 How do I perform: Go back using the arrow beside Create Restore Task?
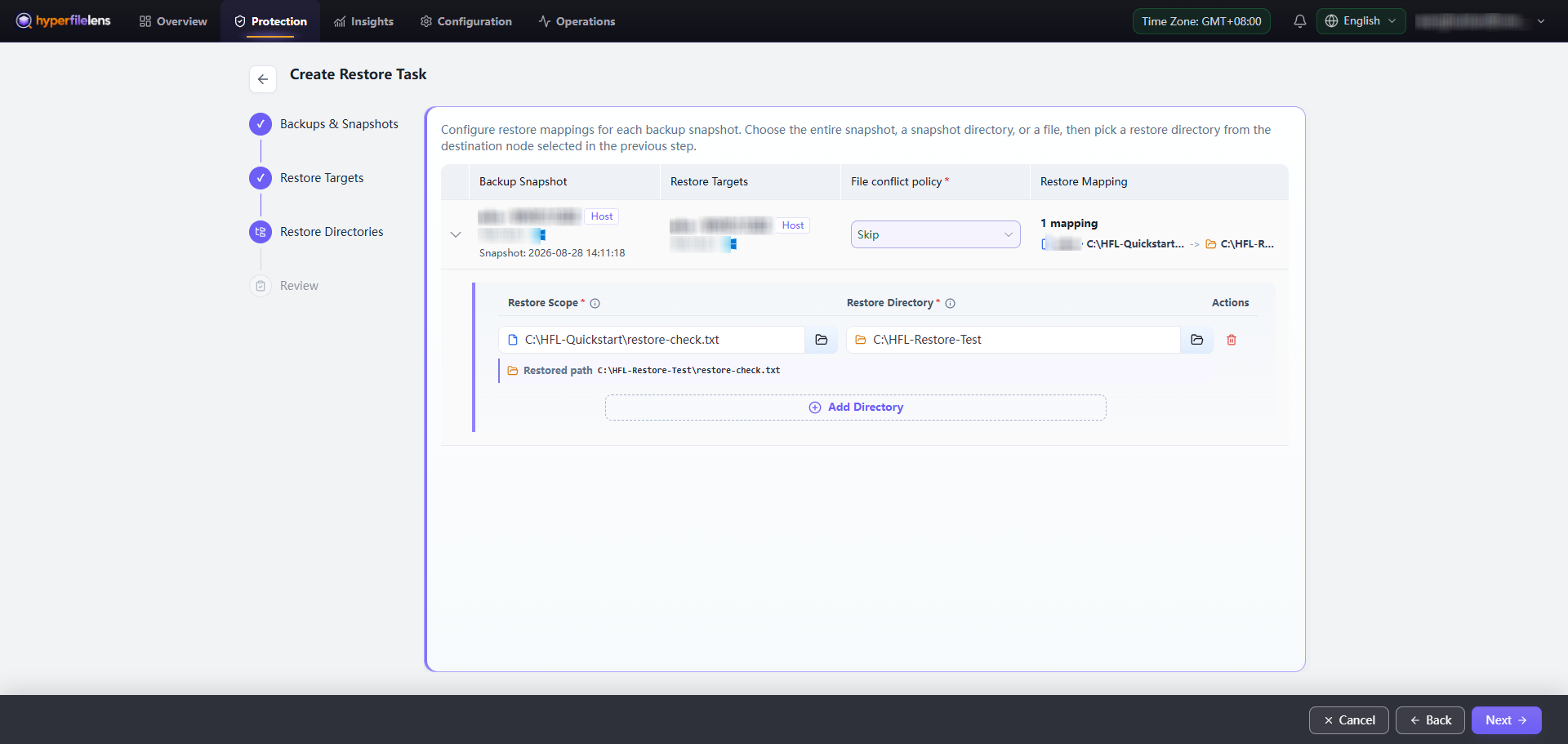click(263, 79)
